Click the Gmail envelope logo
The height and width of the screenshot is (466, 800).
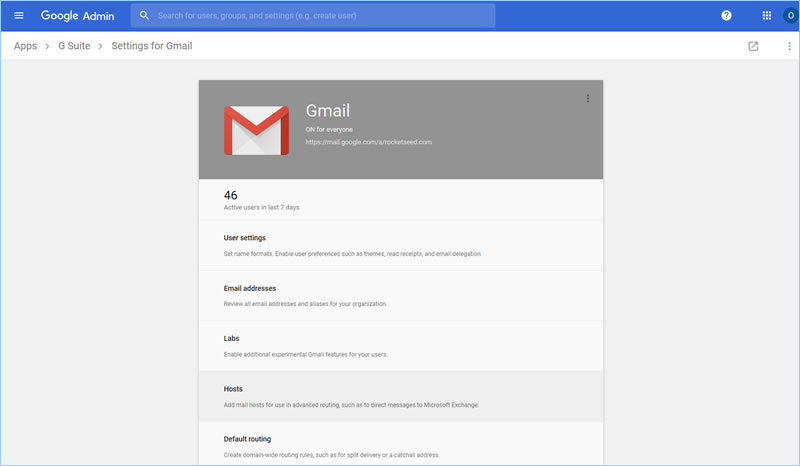[256, 130]
